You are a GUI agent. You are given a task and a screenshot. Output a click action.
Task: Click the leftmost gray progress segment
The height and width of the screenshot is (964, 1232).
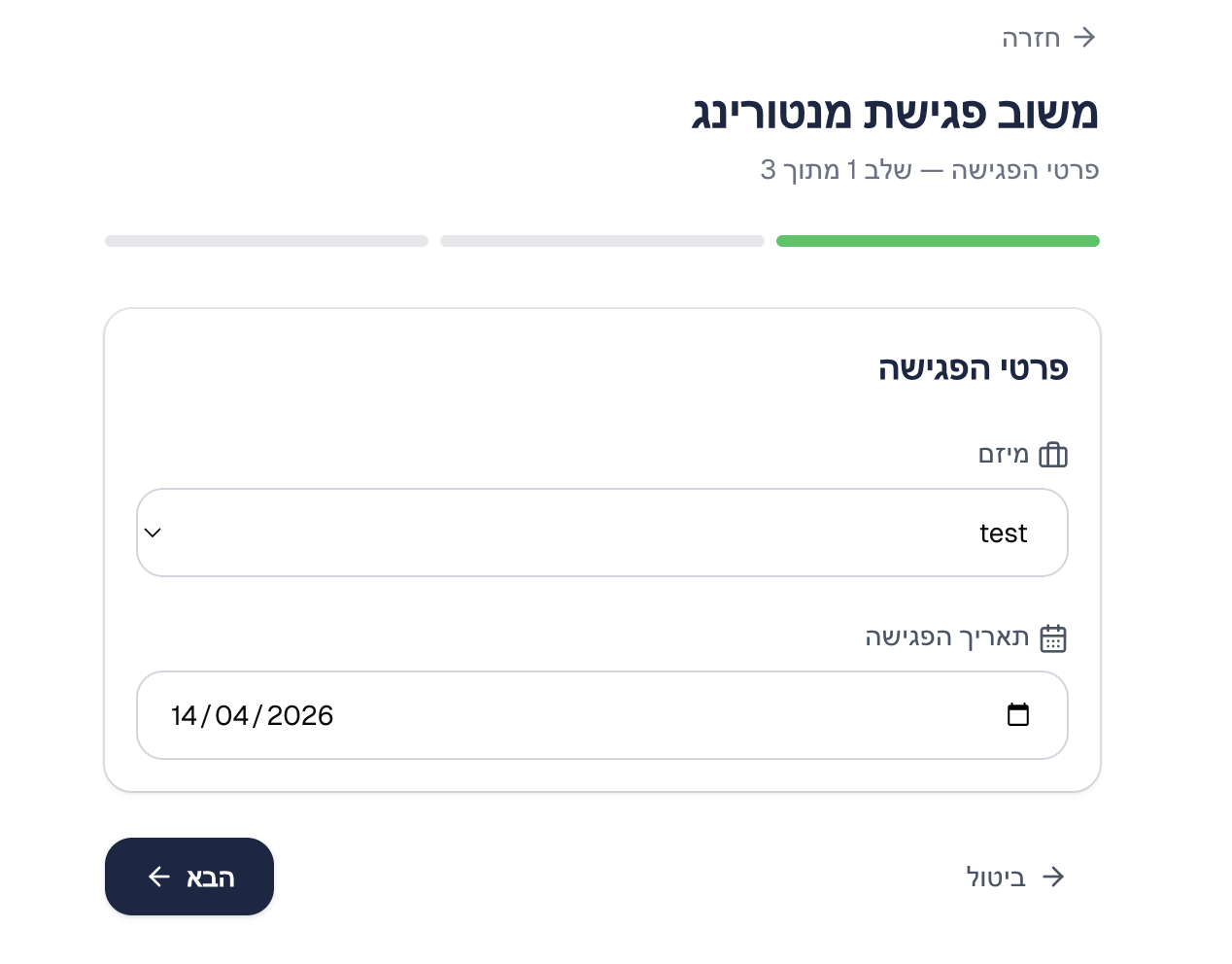[266, 241]
